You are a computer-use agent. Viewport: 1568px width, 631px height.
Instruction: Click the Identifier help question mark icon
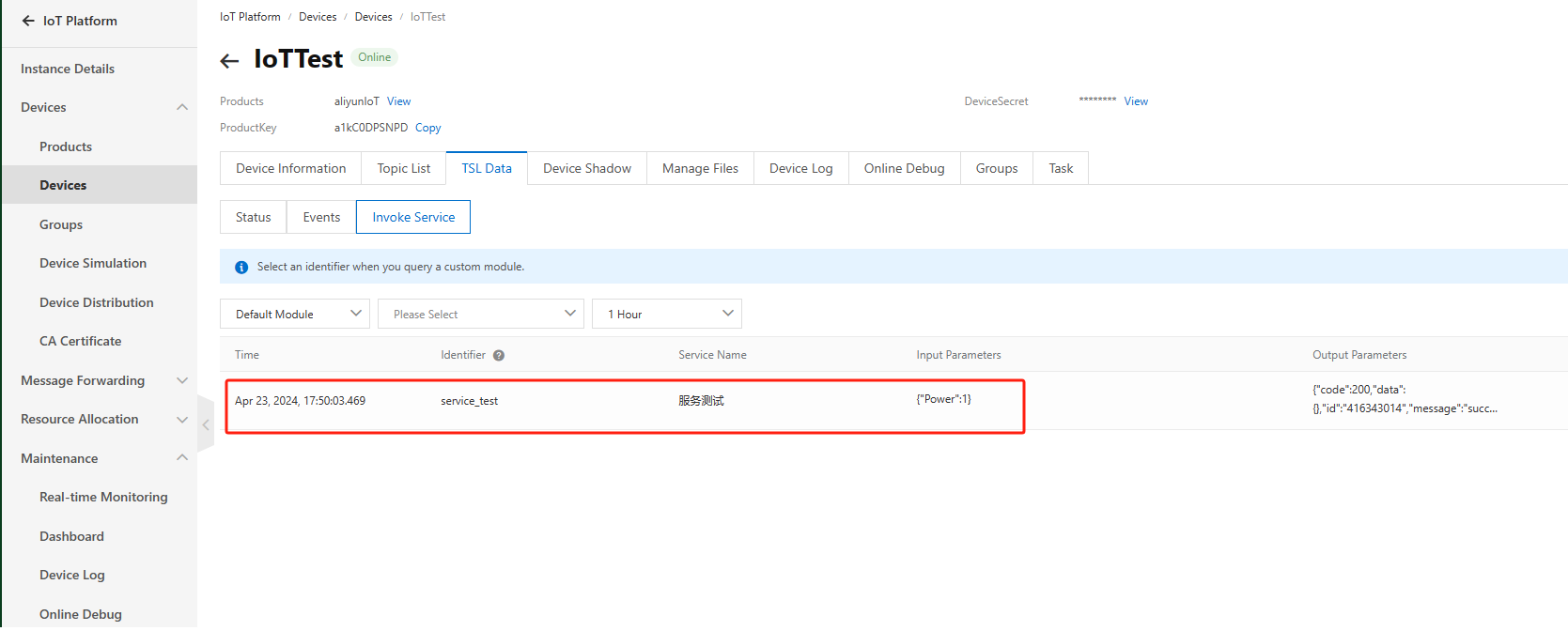(x=499, y=356)
